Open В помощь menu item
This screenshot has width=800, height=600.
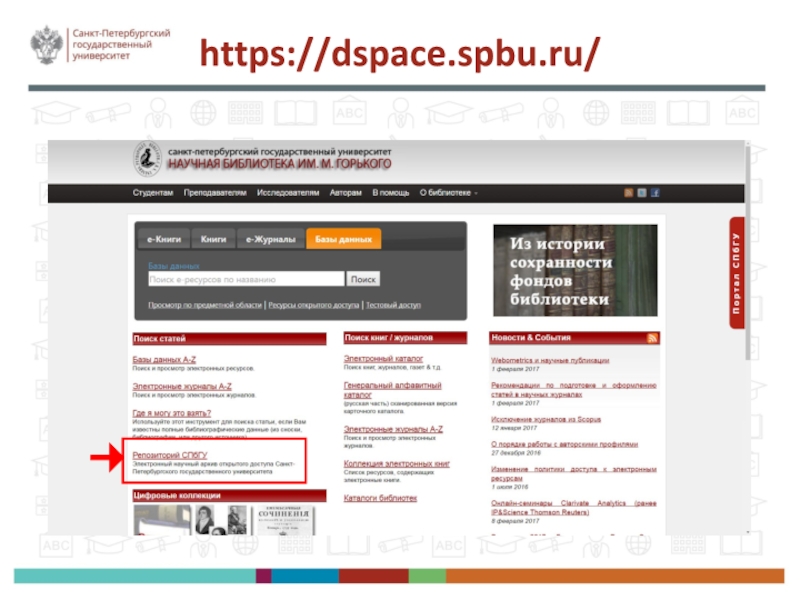[390, 193]
